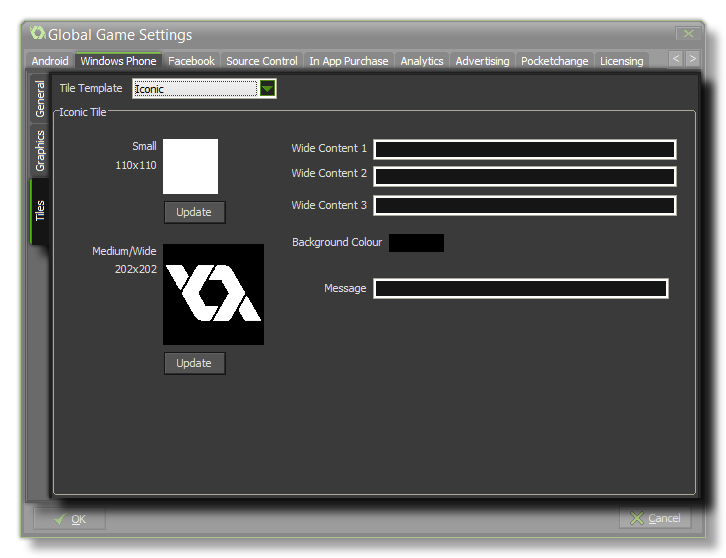Open the Tile Template dropdown arrow
Screen dimensions: 726x558
[x=268, y=89]
